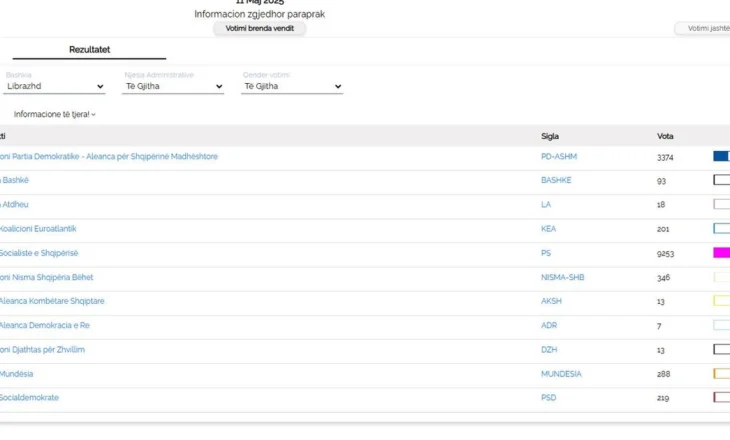Click the PS sigla
The width and height of the screenshot is (730, 440).
tap(546, 253)
